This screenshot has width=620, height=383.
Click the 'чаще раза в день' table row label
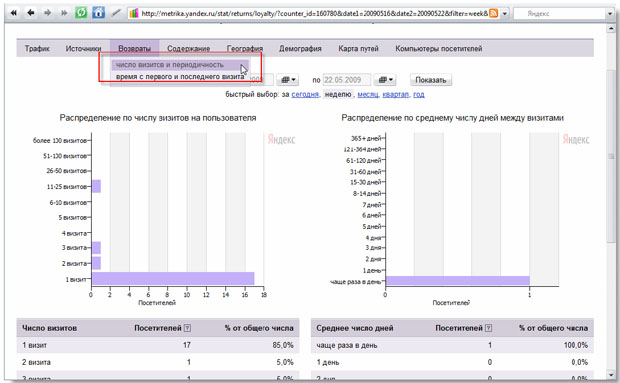coord(347,345)
